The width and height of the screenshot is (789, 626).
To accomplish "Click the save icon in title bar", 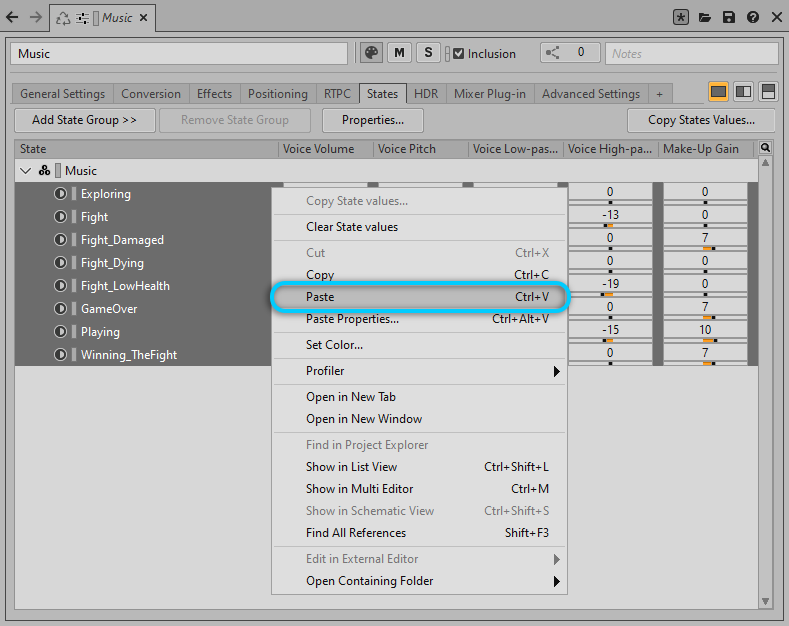I will pos(729,17).
